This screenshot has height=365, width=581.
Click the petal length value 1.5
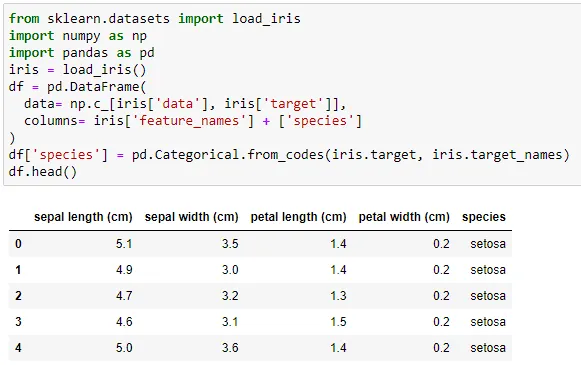tap(338, 322)
